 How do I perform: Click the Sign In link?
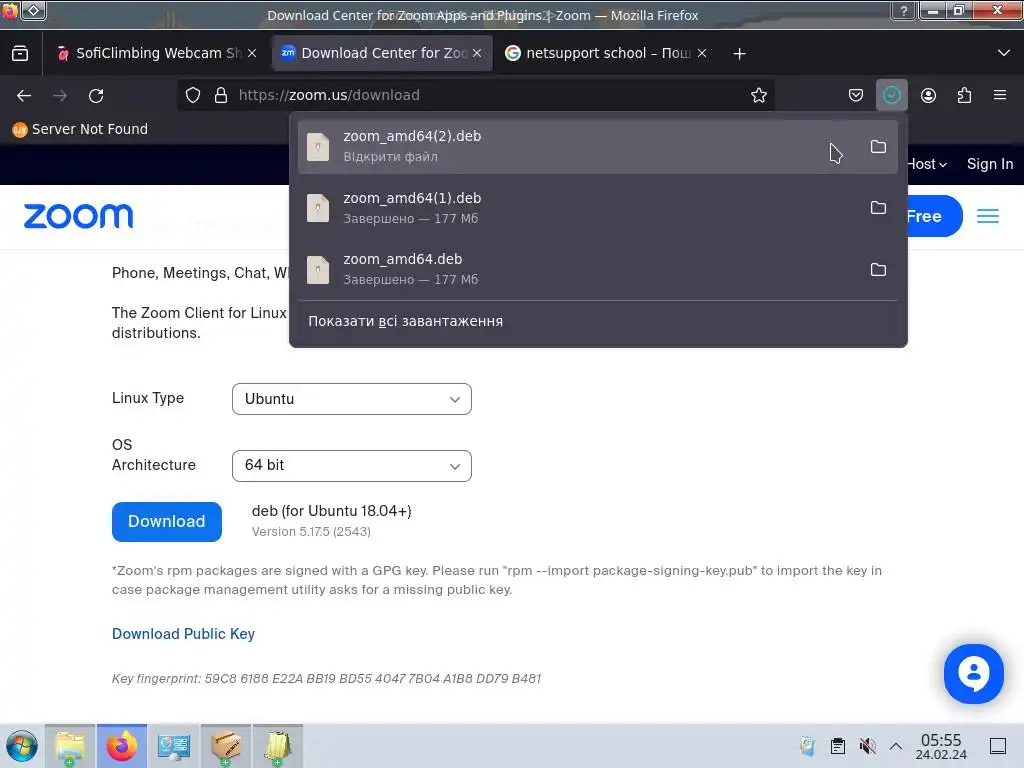990,164
